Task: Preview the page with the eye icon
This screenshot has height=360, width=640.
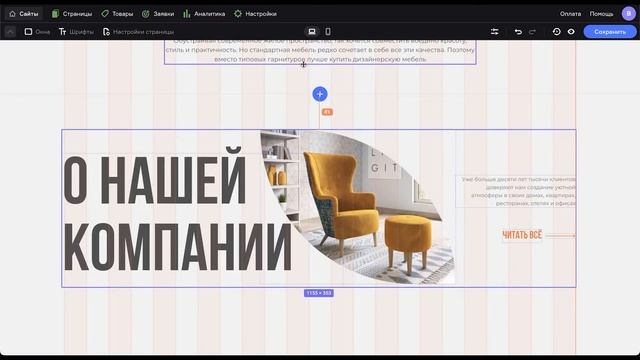Action: 571,31
